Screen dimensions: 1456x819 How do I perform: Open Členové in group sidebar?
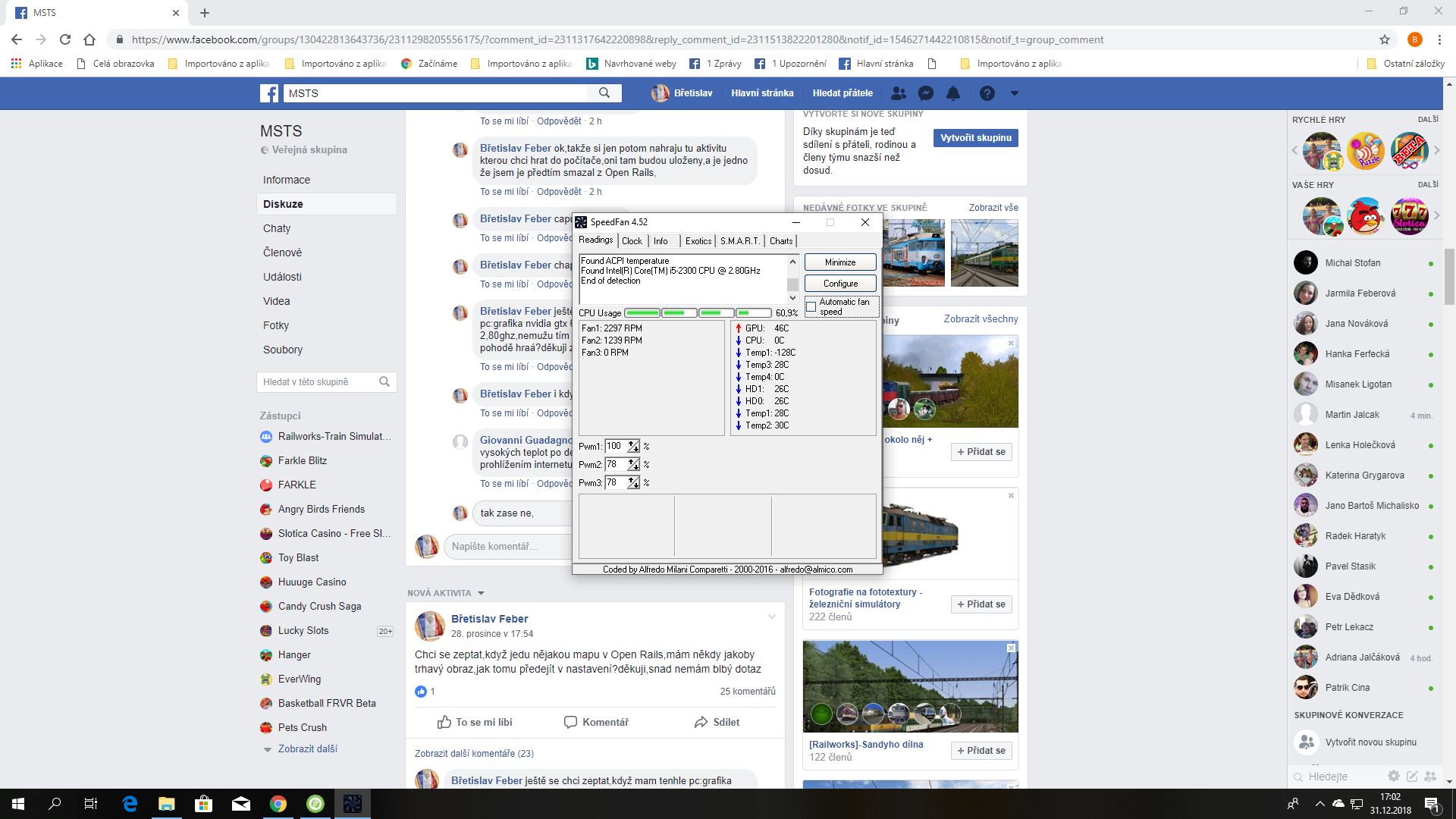pos(282,253)
